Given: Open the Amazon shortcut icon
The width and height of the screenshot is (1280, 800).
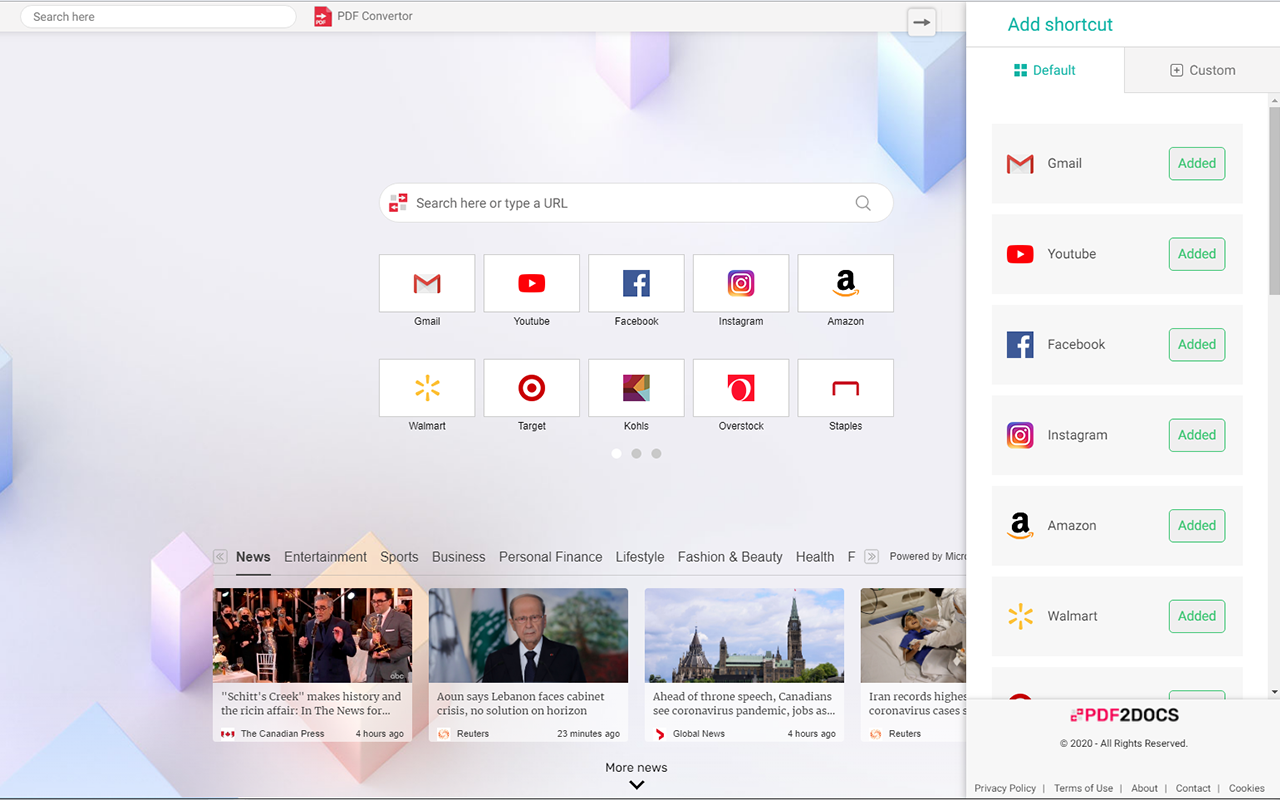Looking at the screenshot, I should [845, 283].
